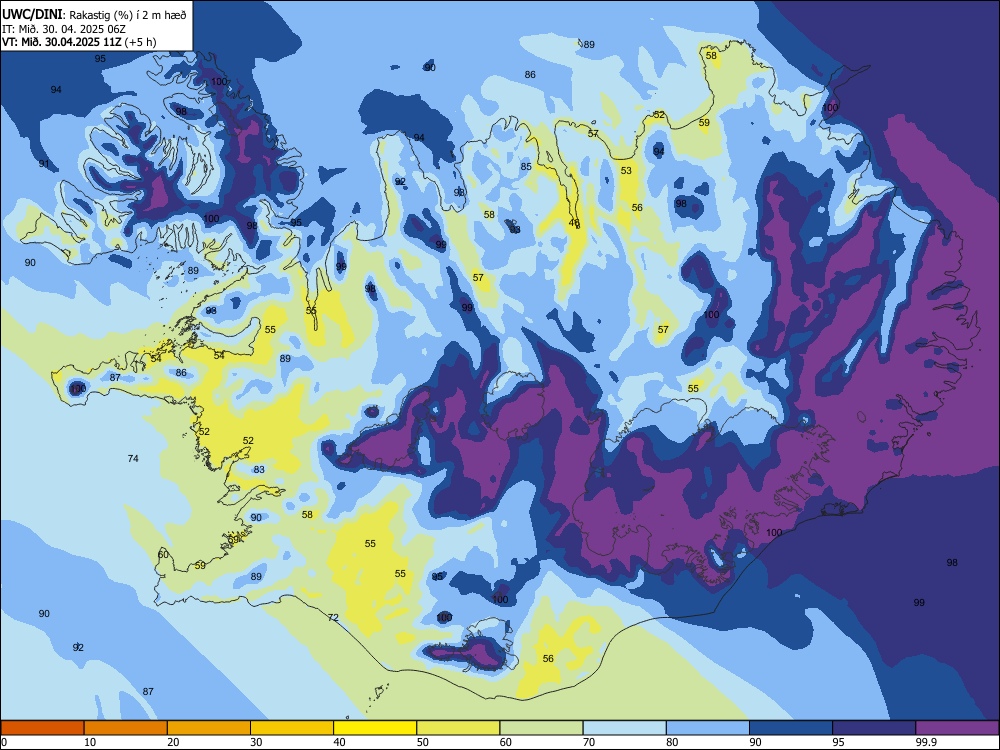
Task: Pick the 60–70 light green legend swatch
Action: pyautogui.click(x=541, y=728)
